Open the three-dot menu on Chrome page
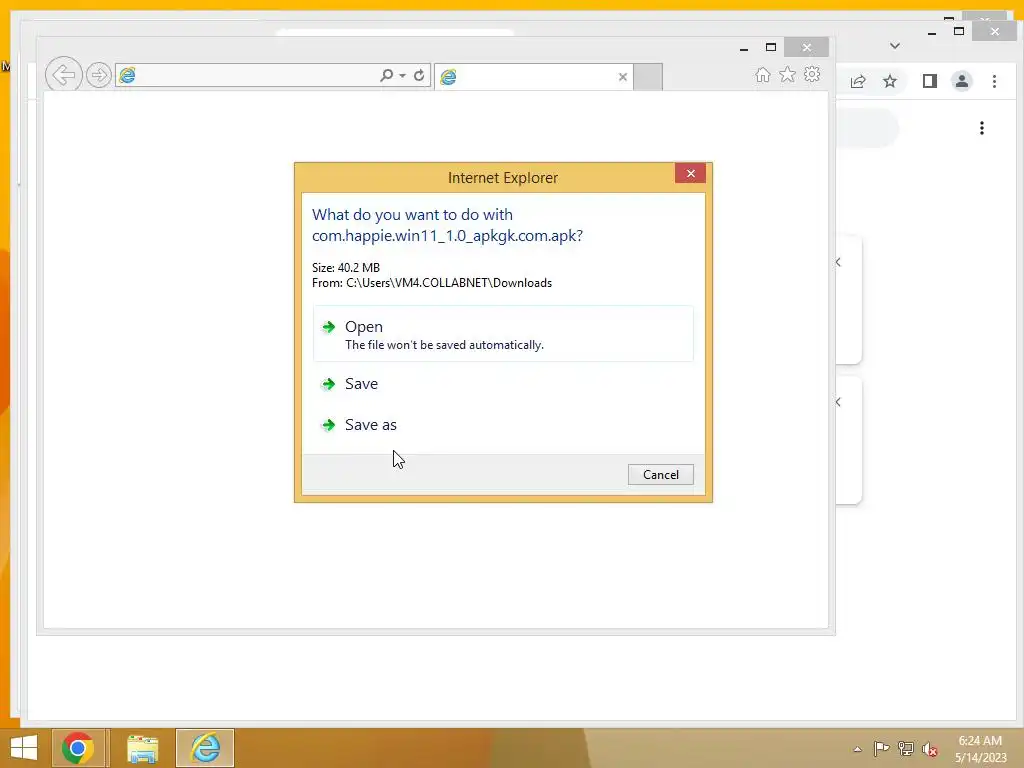The image size is (1024, 768). [982, 128]
